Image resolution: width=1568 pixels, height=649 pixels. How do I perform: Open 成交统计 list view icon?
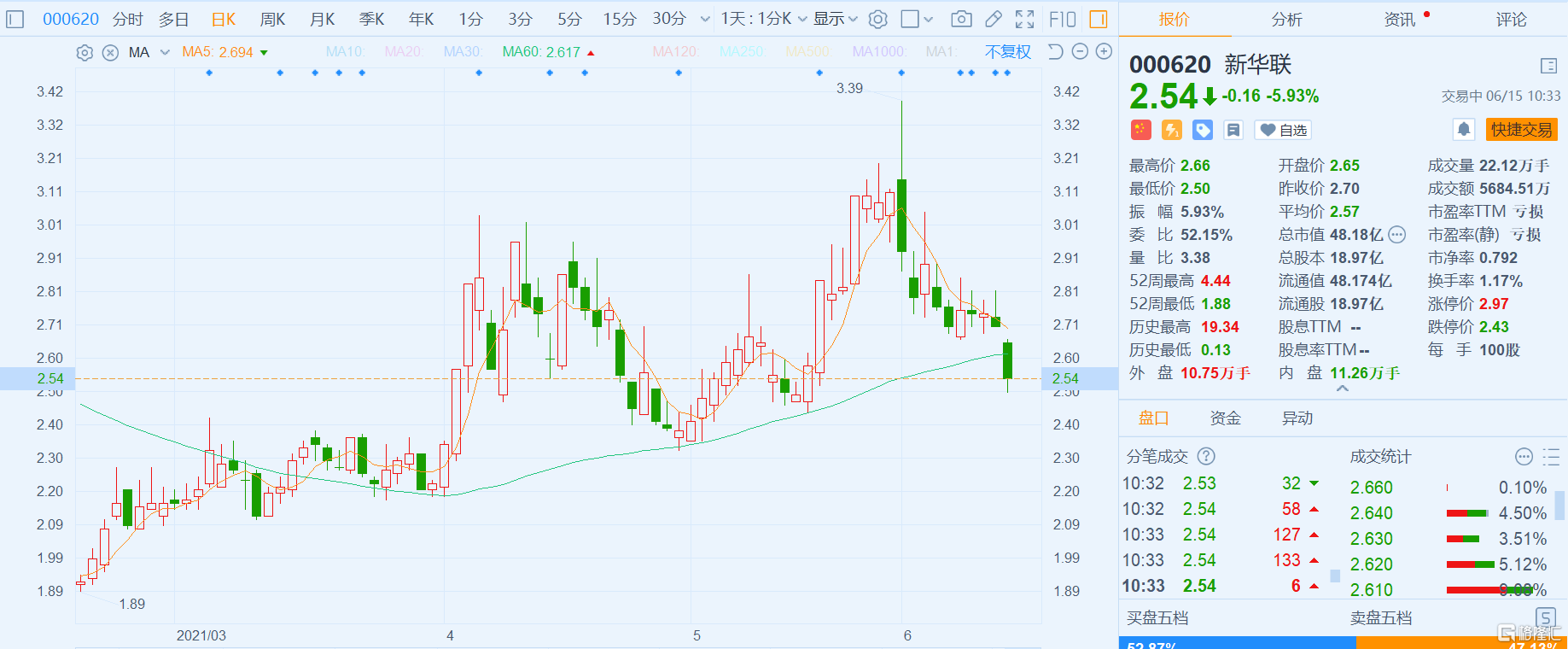[x=1551, y=457]
